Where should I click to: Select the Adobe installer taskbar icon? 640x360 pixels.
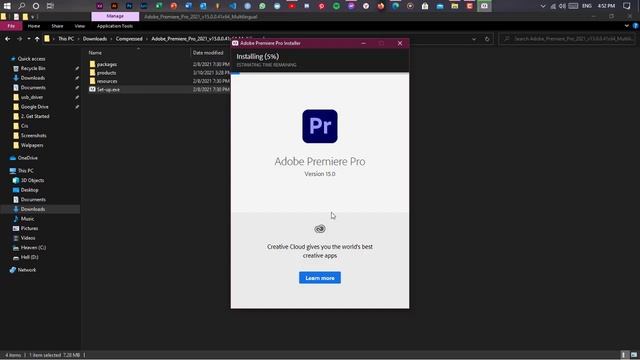click(484, 6)
